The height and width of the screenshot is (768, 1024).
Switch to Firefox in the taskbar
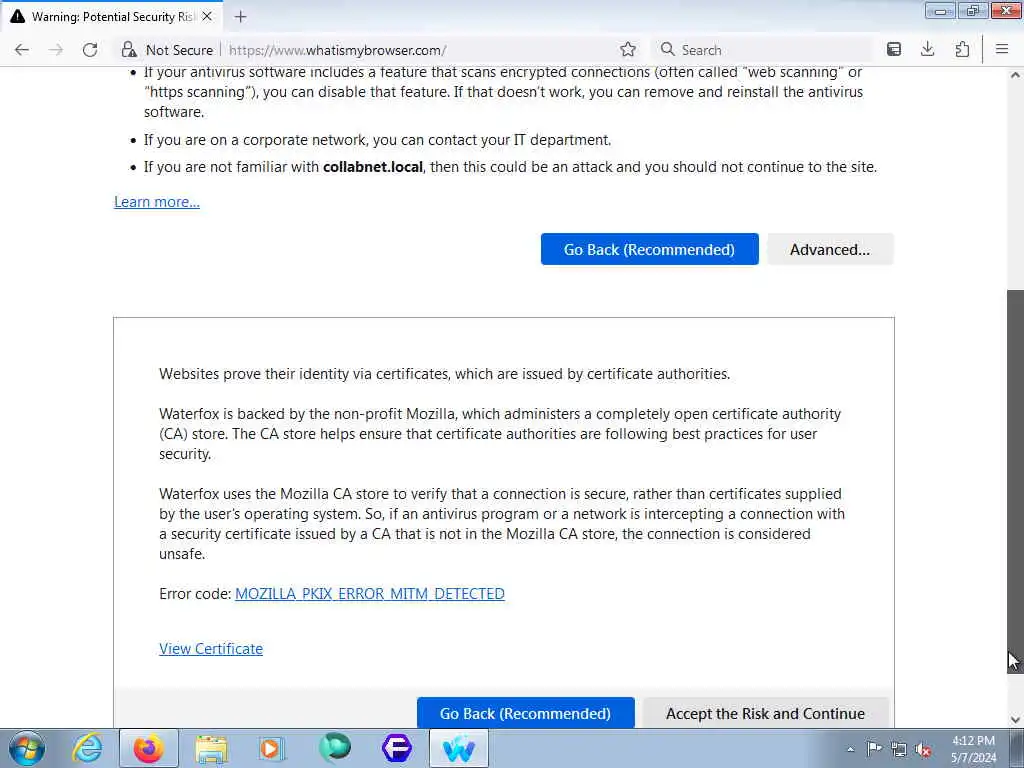tap(149, 748)
